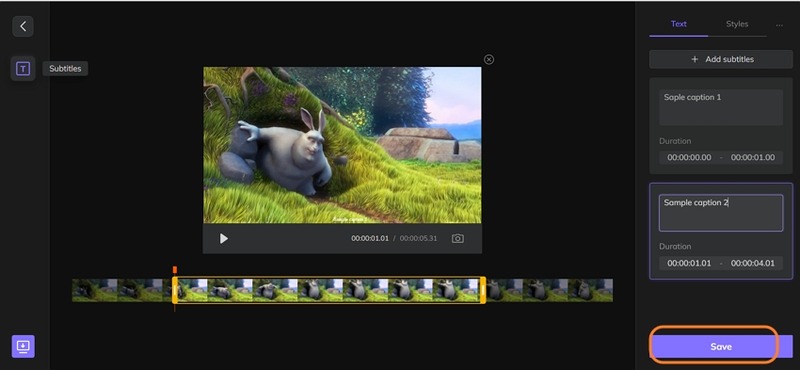Open the more options ellipsis

(779, 25)
